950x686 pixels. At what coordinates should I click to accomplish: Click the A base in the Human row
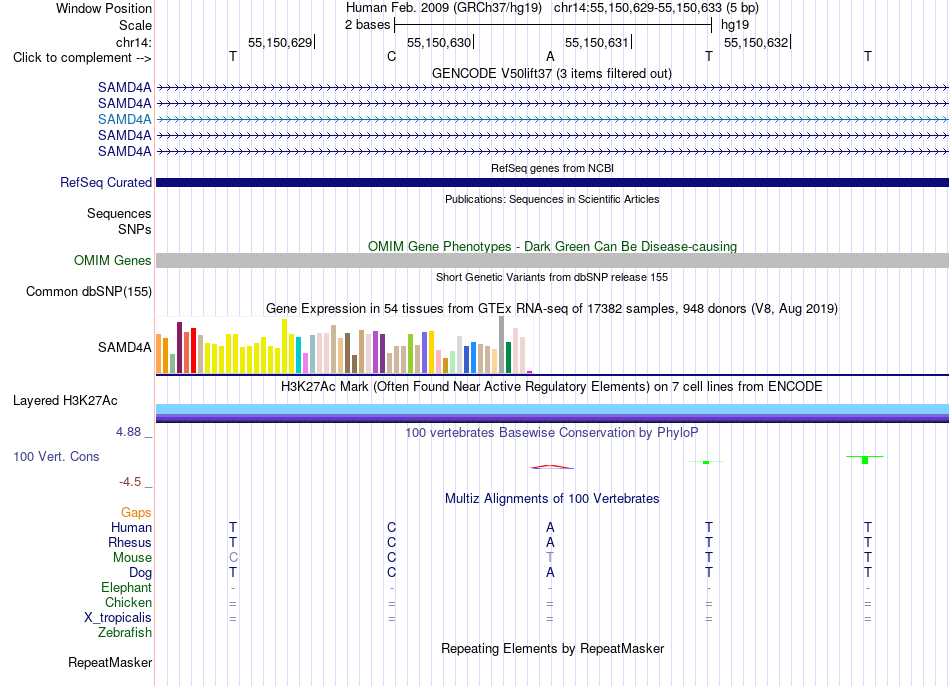coord(550,528)
